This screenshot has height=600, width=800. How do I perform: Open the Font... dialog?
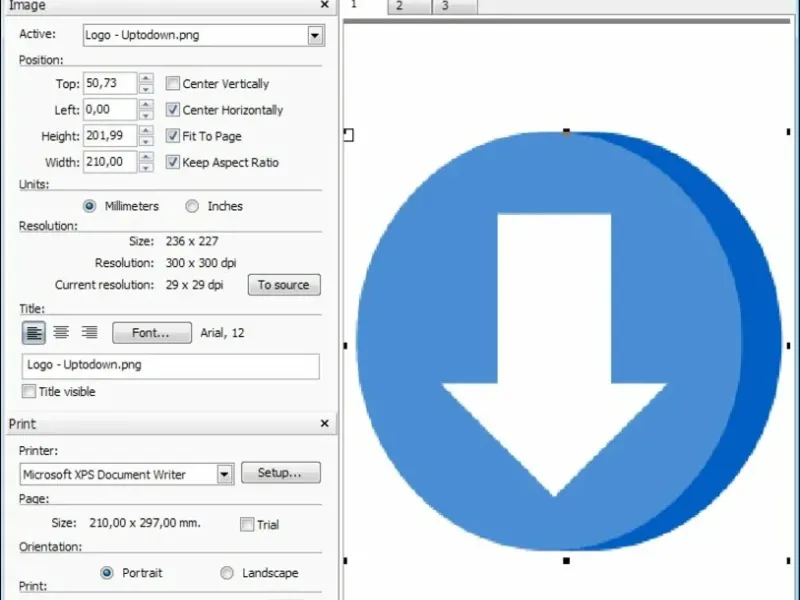point(152,333)
